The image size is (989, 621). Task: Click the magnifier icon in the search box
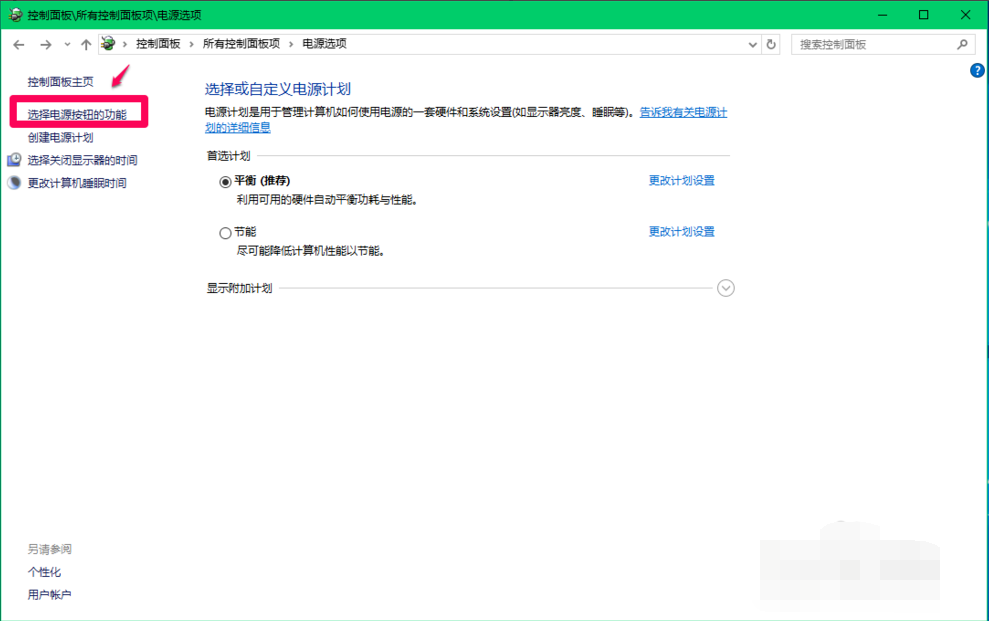[x=962, y=45]
